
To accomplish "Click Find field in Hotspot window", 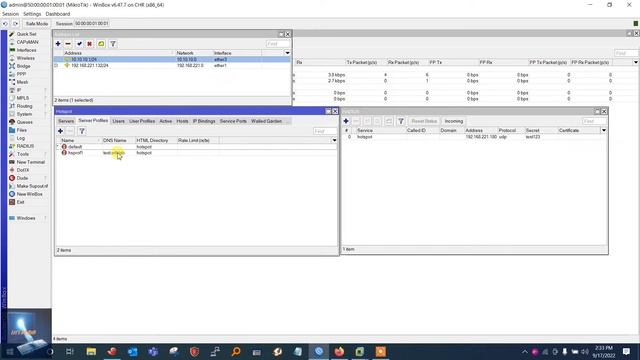I will [x=325, y=131].
